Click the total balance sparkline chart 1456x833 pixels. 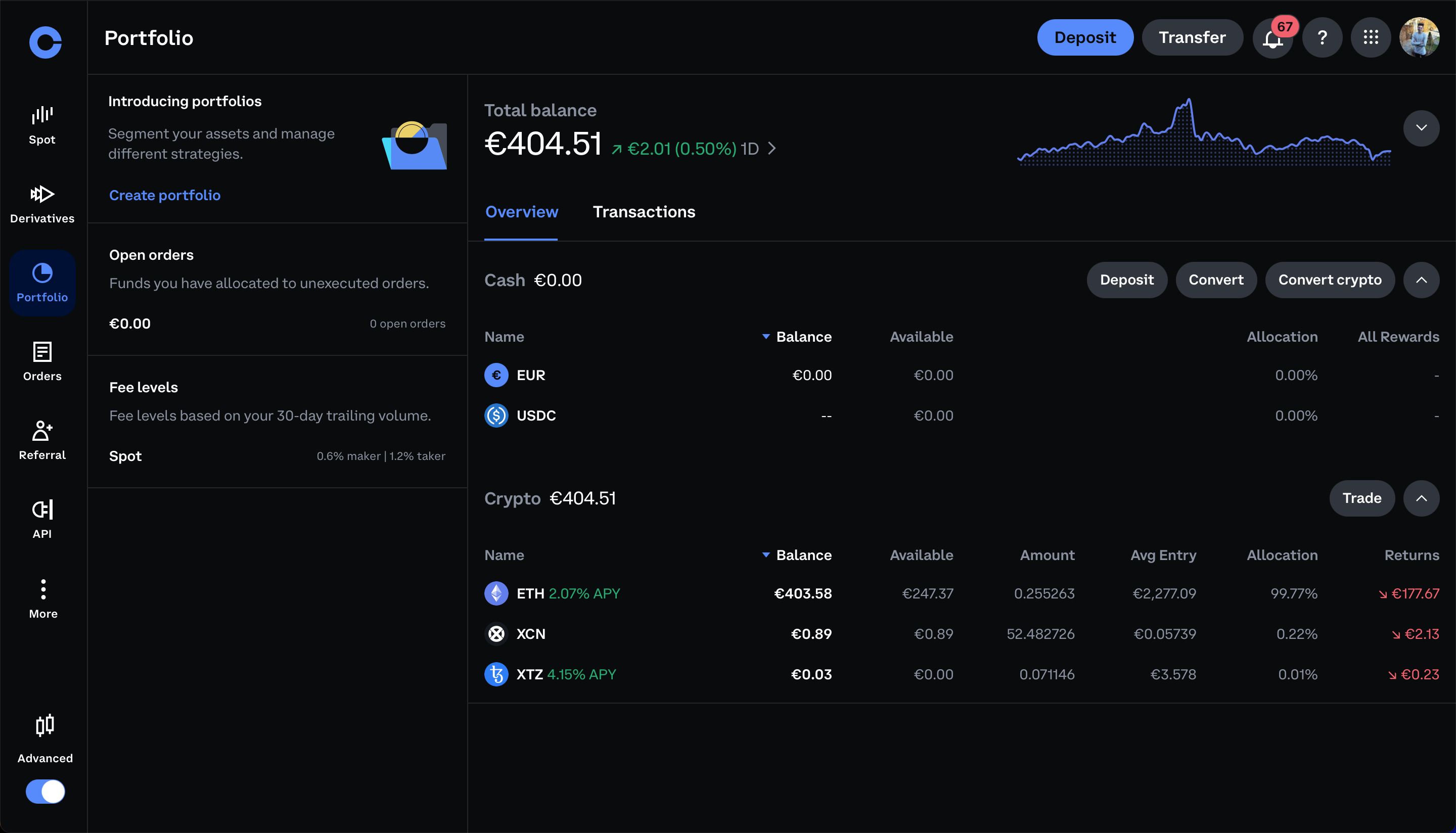1204,132
